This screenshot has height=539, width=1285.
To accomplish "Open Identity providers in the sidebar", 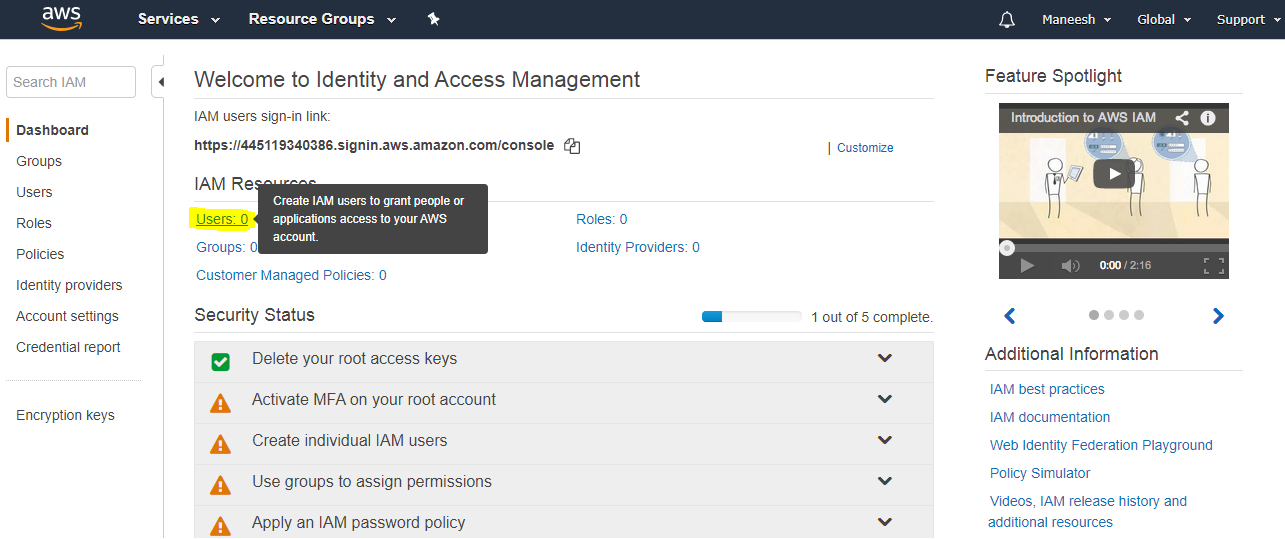I will click(69, 285).
